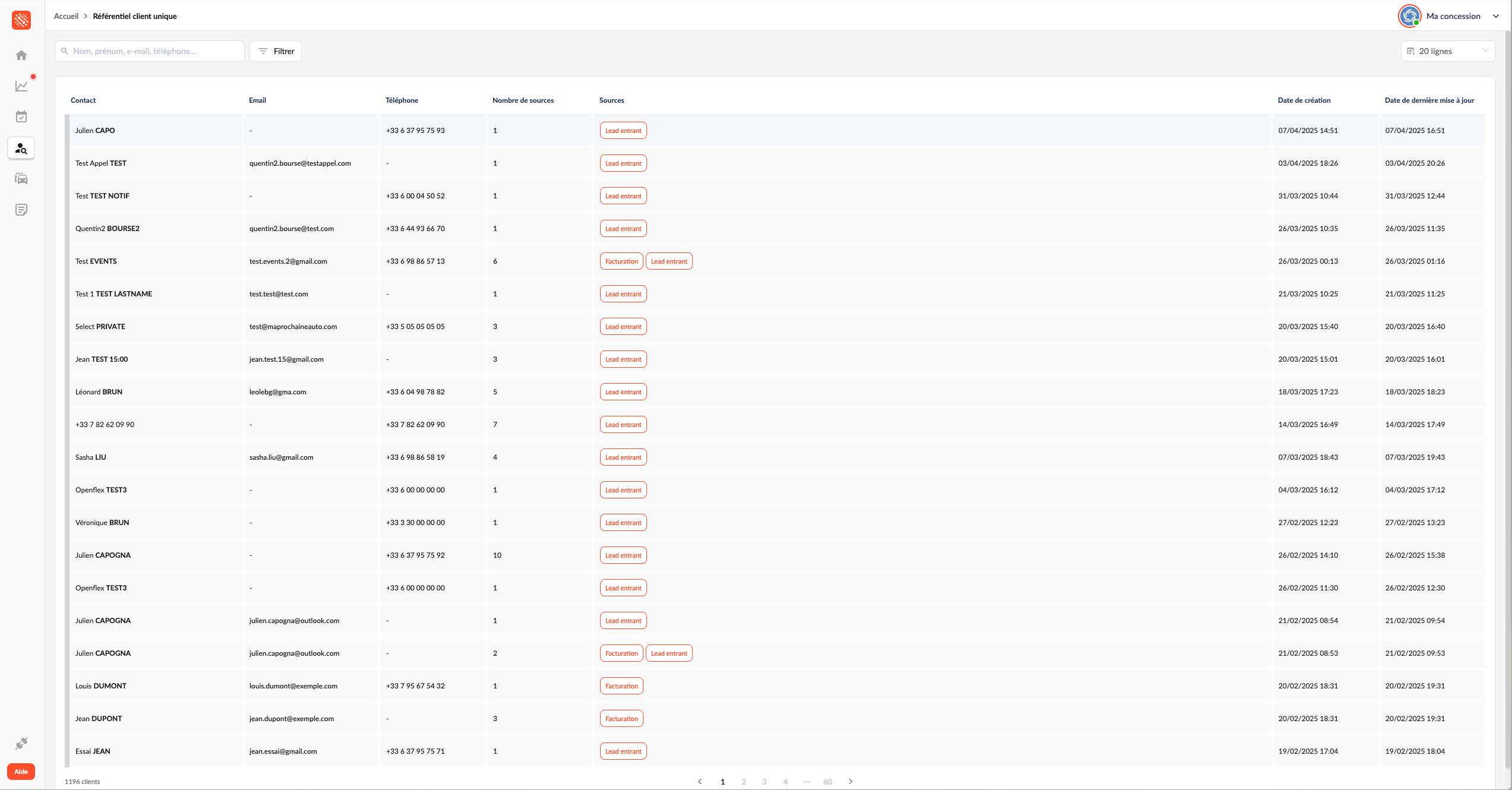Open contact Jean TEST 15:00
The width and height of the screenshot is (1512, 790).
(x=102, y=359)
